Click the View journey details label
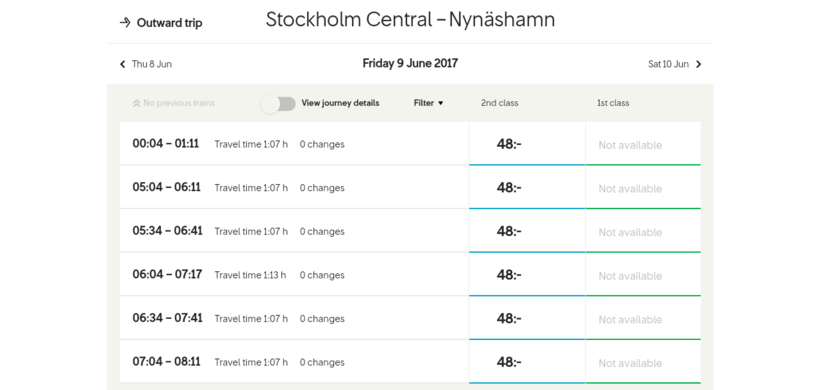This screenshot has height=390, width=820. (340, 103)
